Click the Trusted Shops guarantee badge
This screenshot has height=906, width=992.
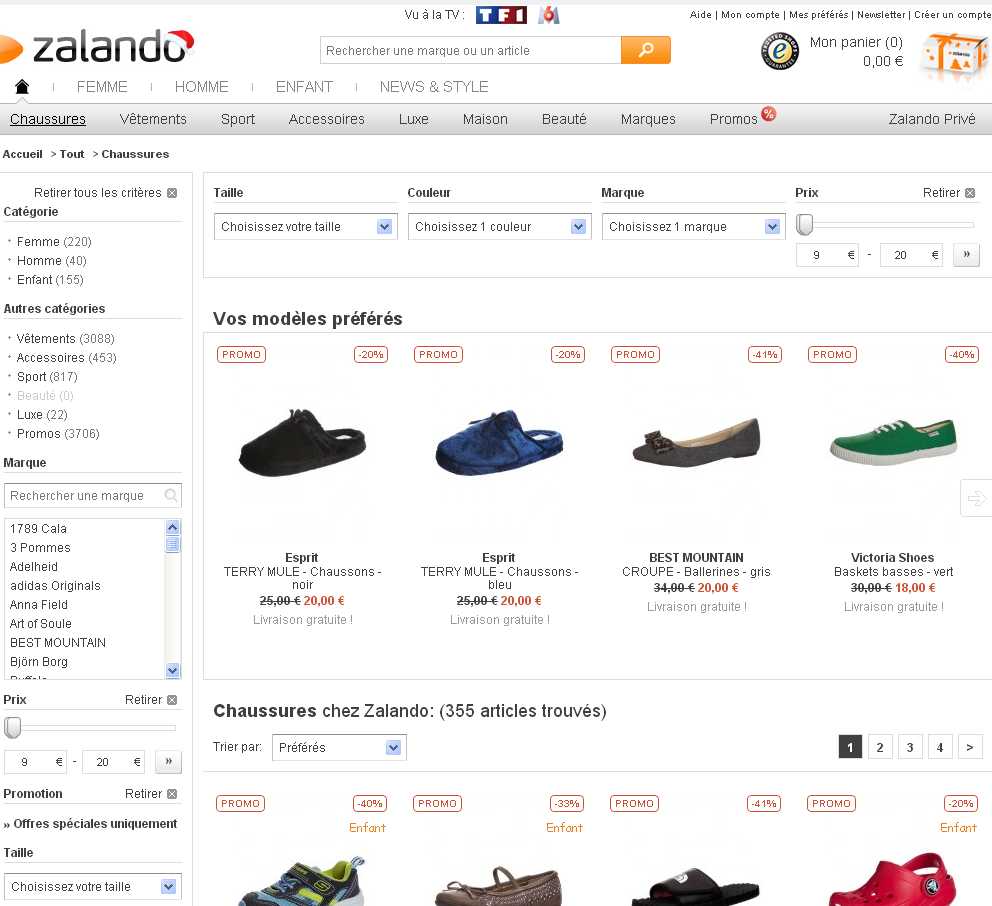(780, 52)
